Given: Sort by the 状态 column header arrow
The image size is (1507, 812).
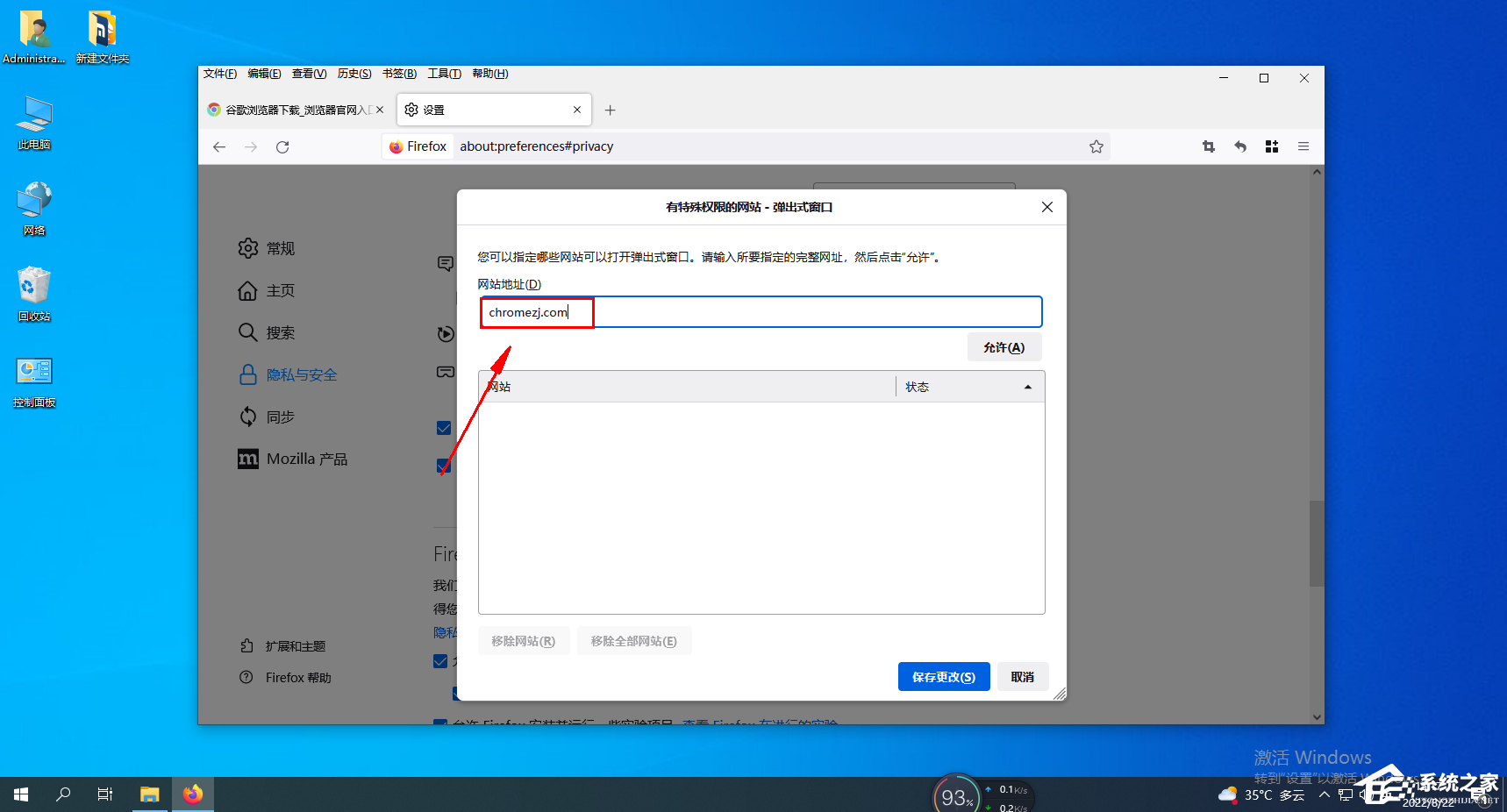Looking at the screenshot, I should click(1027, 387).
